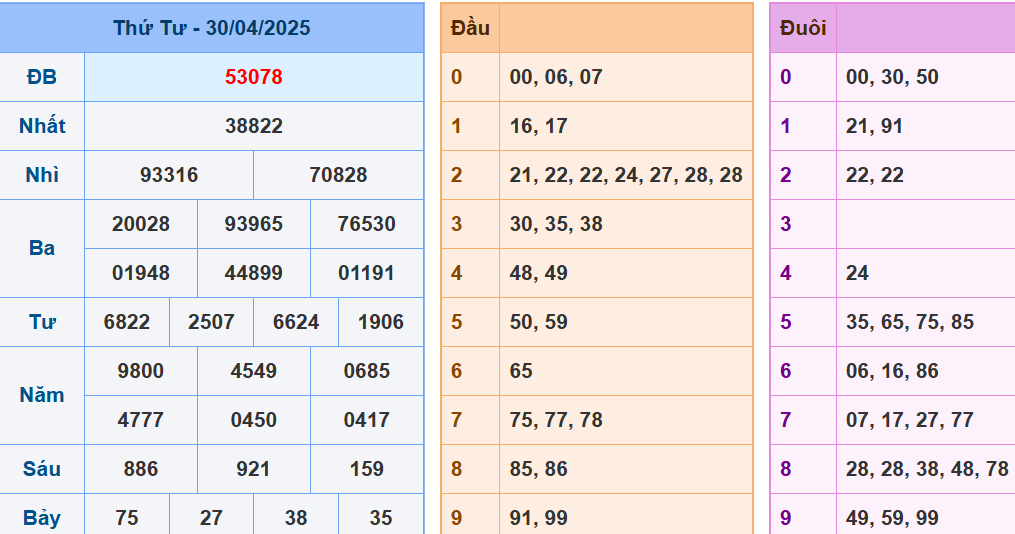This screenshot has height=534, width=1015.
Task: Select Đầu row values 00, 06, 07
Action: [x=556, y=77]
